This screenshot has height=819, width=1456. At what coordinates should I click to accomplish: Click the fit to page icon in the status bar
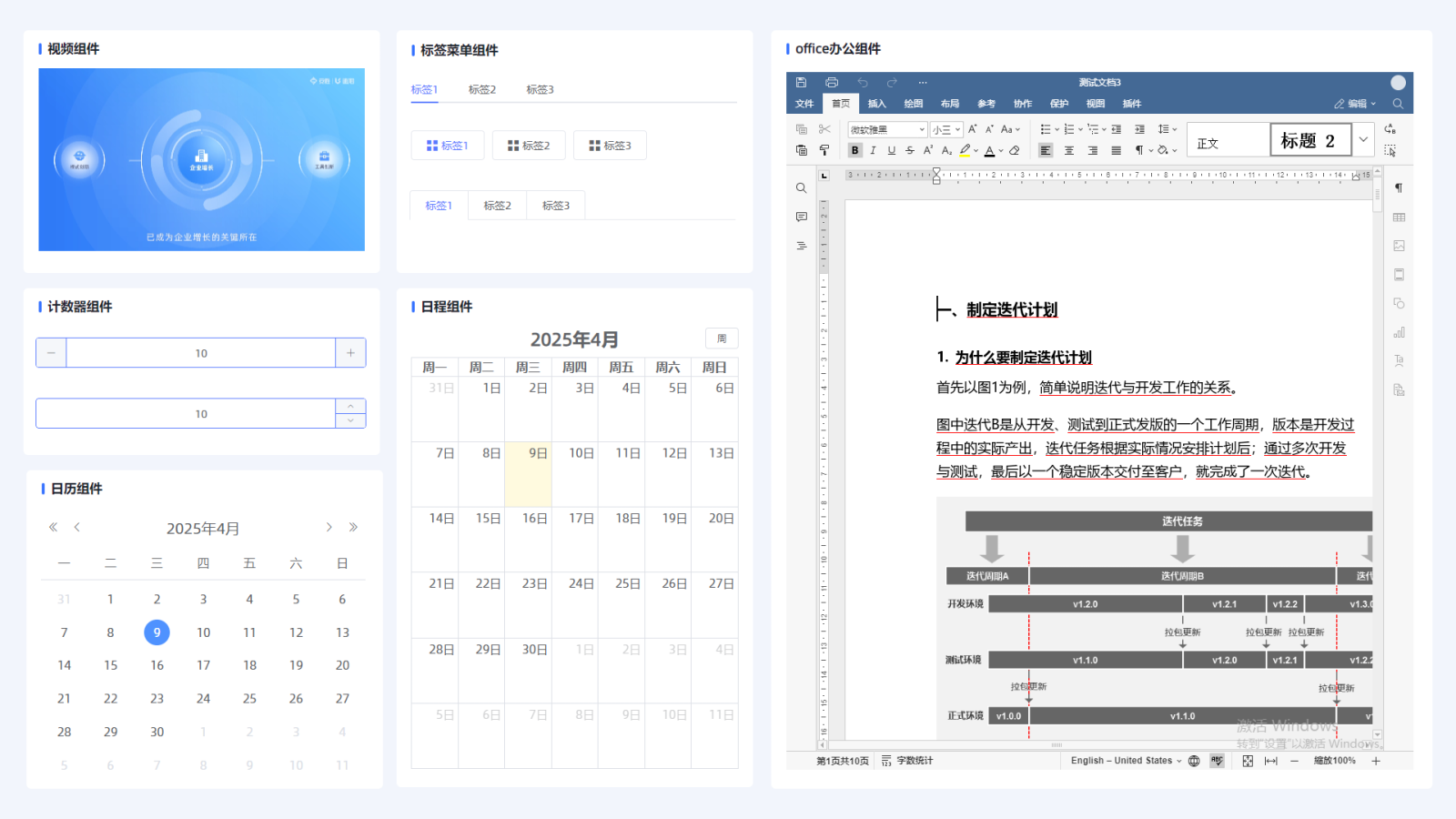(1248, 761)
